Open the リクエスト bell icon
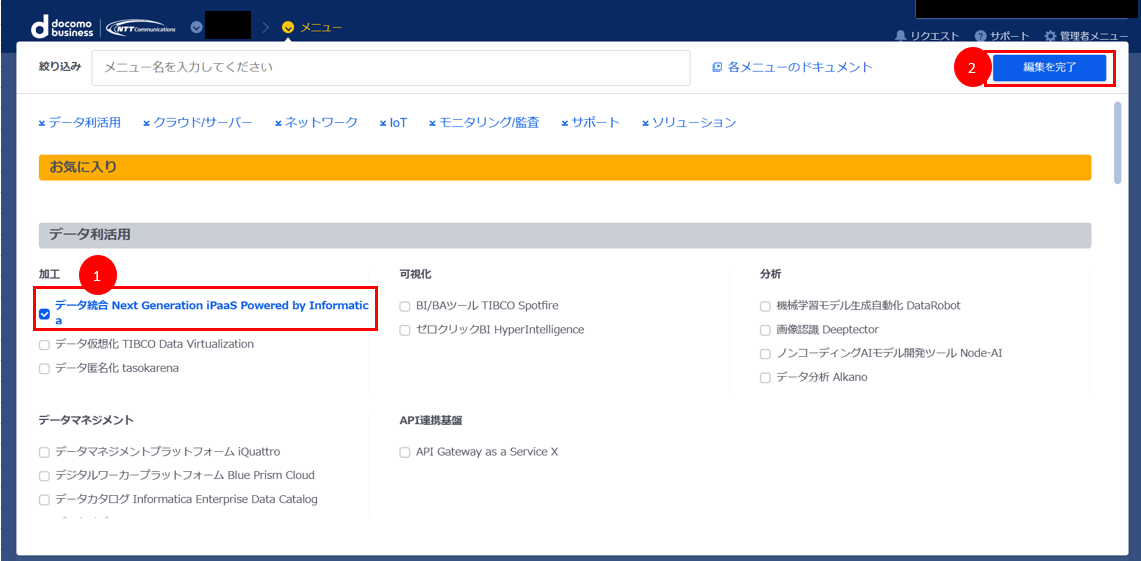This screenshot has height=561, width=1141. tap(900, 36)
